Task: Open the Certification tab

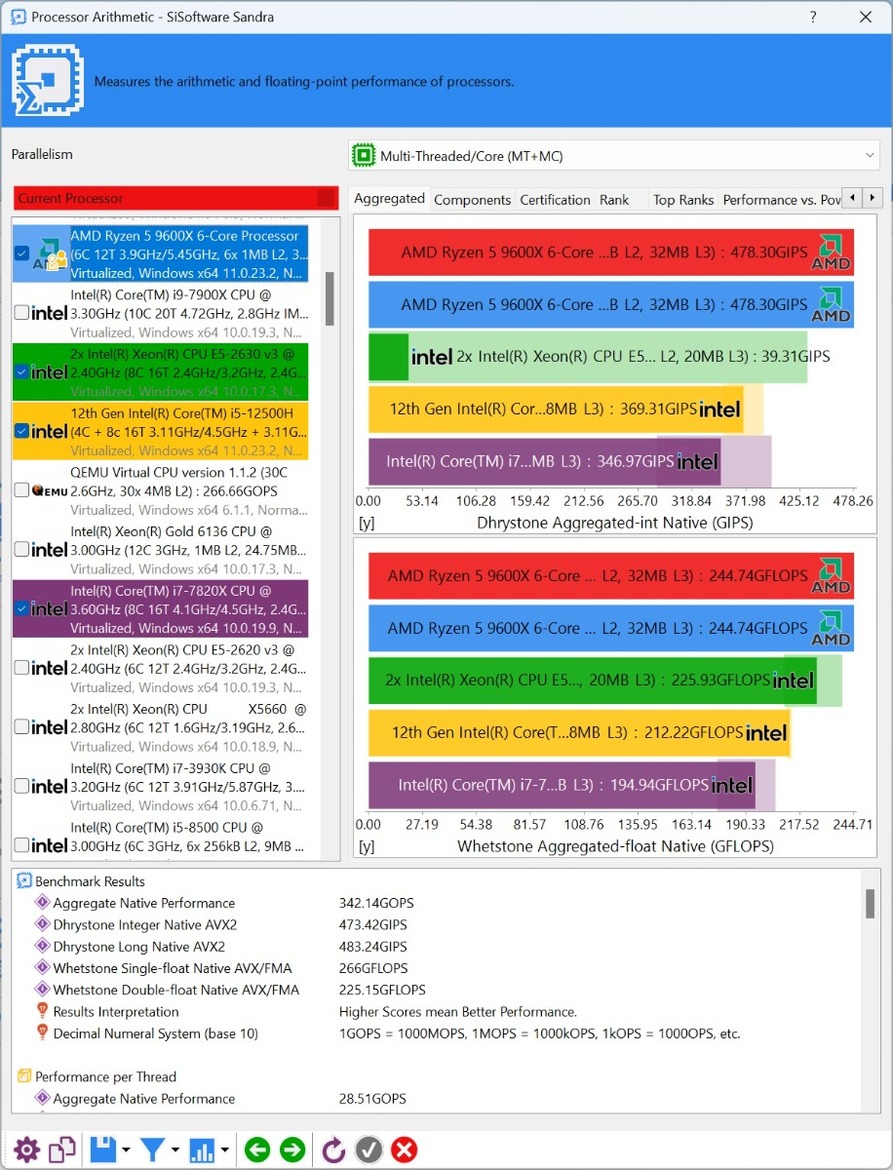Action: click(555, 200)
